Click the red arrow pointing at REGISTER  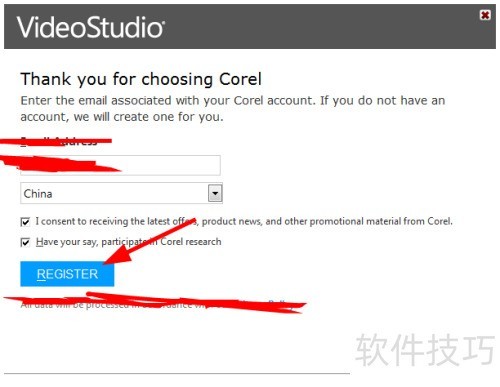tap(149, 241)
